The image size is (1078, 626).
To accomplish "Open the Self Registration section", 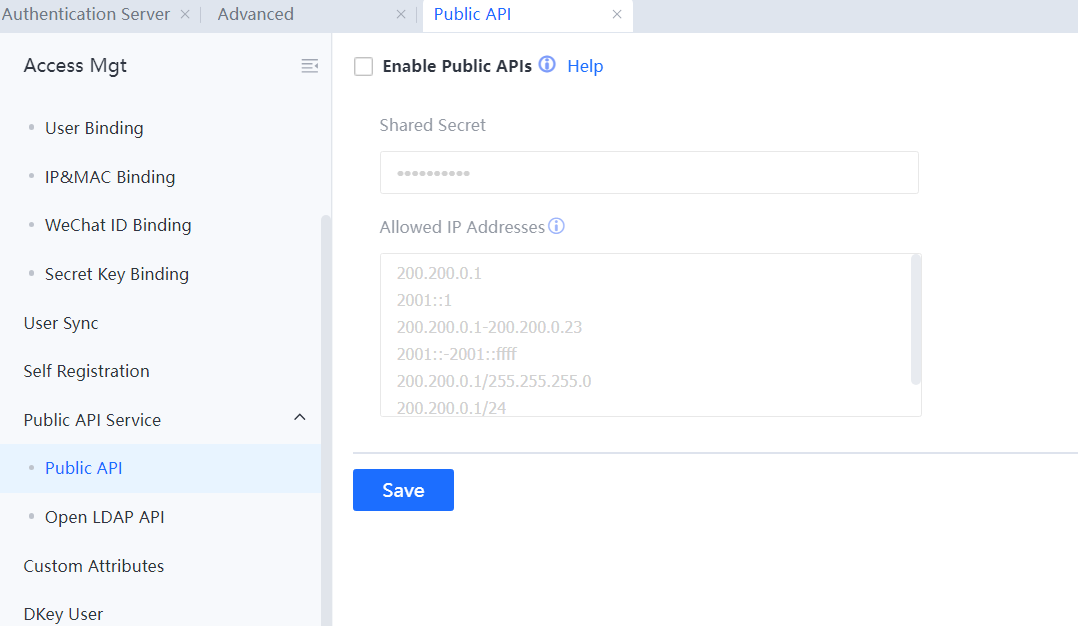I will tap(87, 371).
